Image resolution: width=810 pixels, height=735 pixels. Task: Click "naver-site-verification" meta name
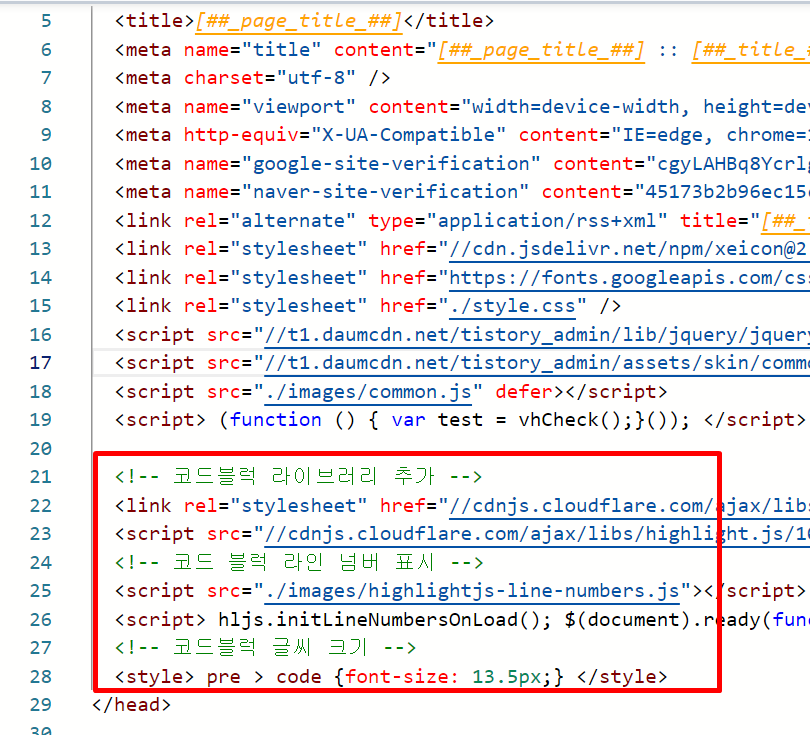(385, 192)
